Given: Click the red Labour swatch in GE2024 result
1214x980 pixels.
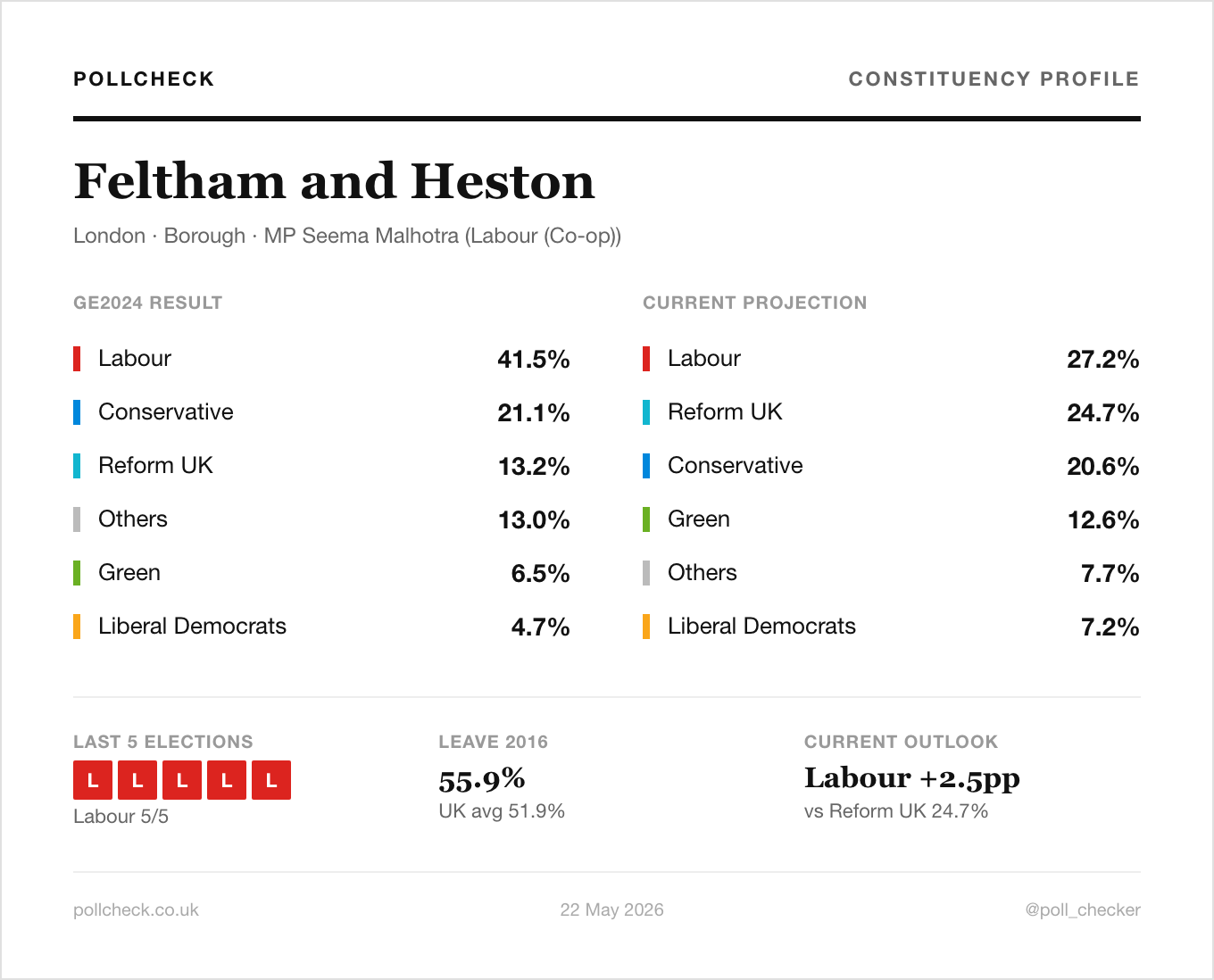Looking at the screenshot, I should click(77, 359).
